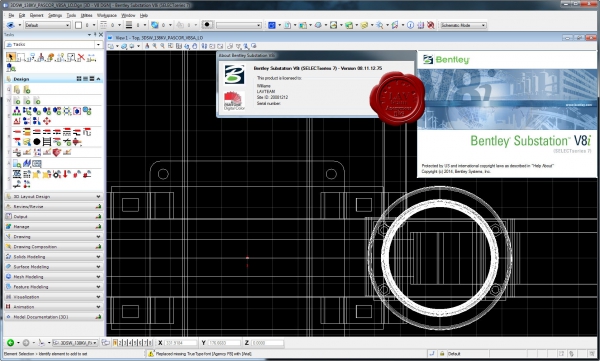Open the Utilities menu
The image size is (600, 361).
pyautogui.click(x=86, y=15)
